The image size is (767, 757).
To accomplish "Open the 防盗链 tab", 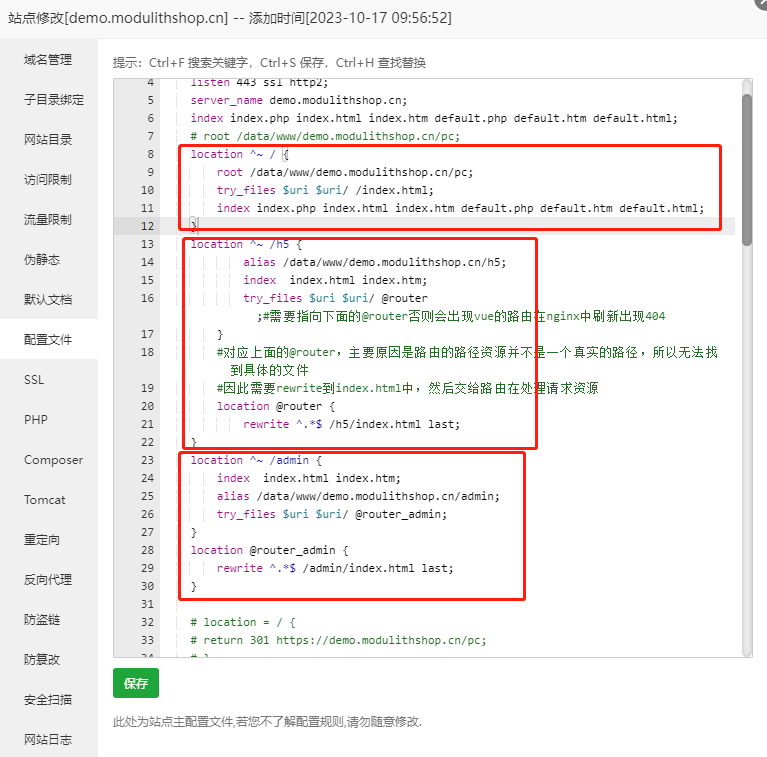I will click(x=42, y=620).
